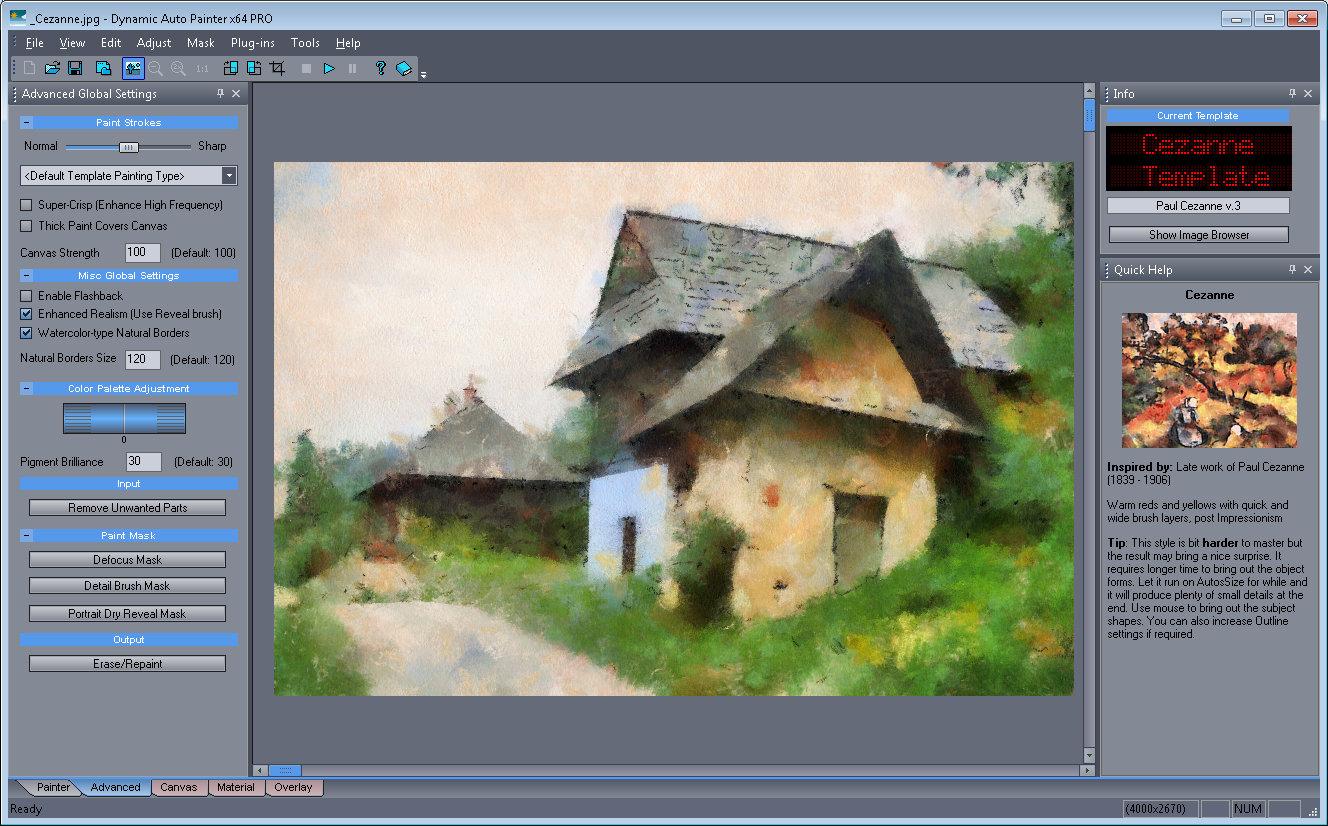The height and width of the screenshot is (826, 1328).
Task: Check Thick Paint Covers Canvas
Action: point(26,226)
